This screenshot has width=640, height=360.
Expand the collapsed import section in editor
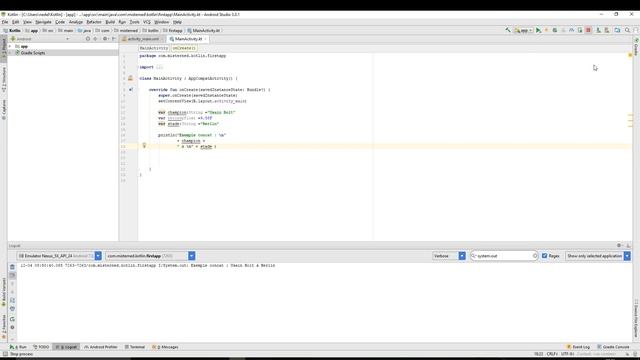160,67
